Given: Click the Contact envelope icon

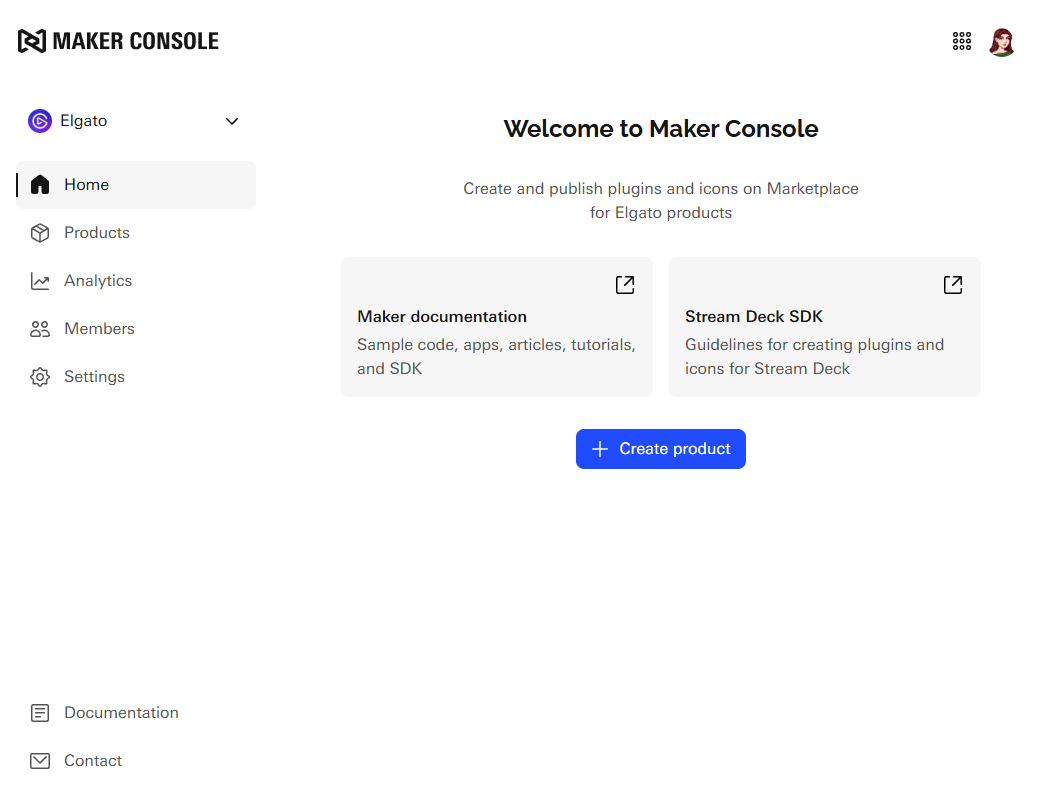Looking at the screenshot, I should [40, 761].
